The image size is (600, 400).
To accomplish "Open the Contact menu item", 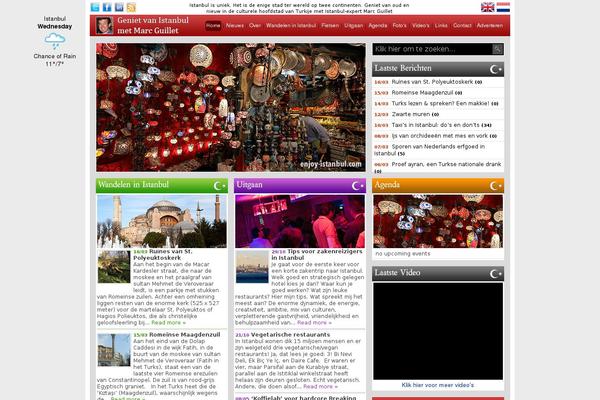I will point(462,26).
